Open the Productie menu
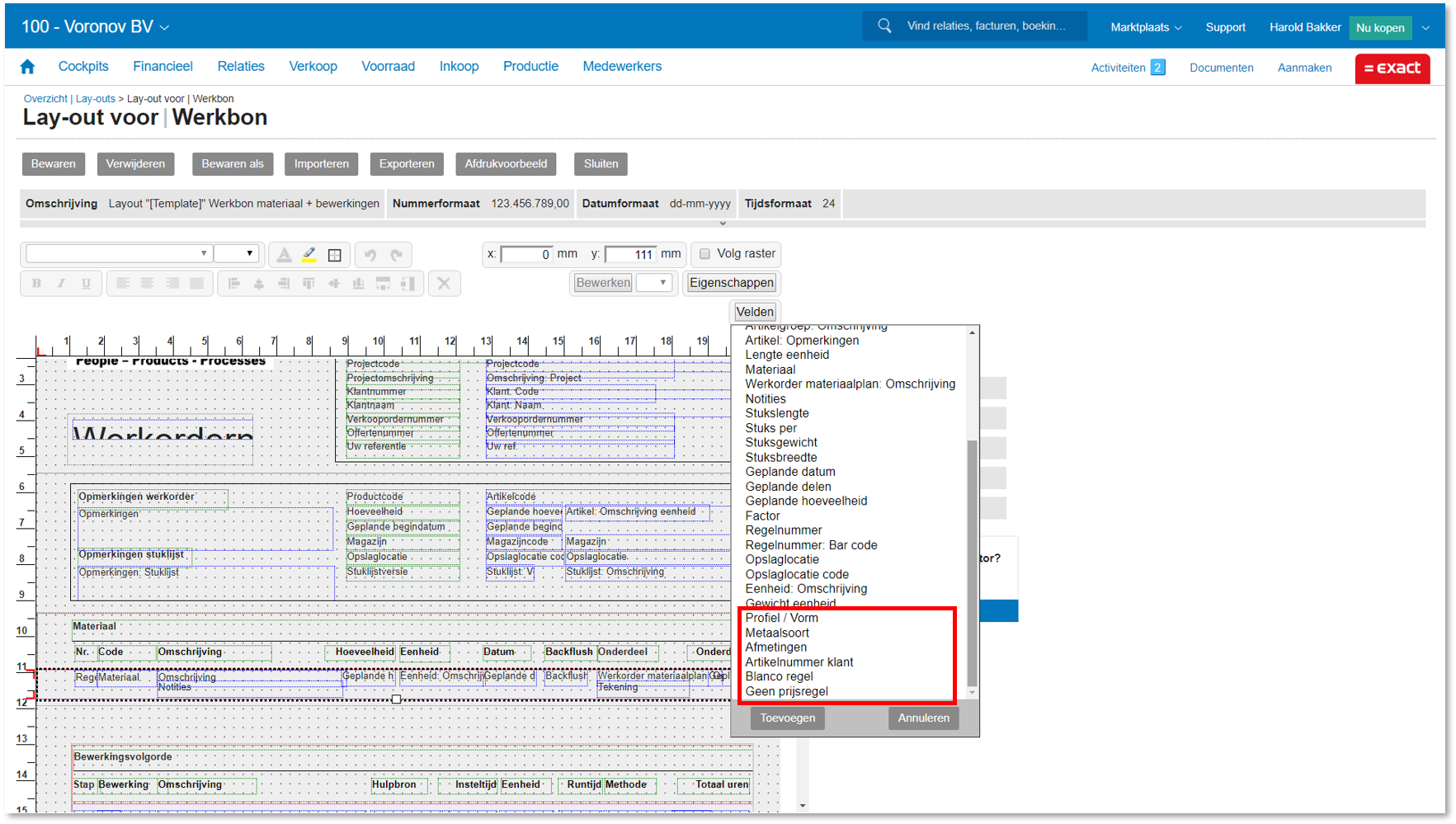The width and height of the screenshot is (1456, 824). click(x=530, y=67)
